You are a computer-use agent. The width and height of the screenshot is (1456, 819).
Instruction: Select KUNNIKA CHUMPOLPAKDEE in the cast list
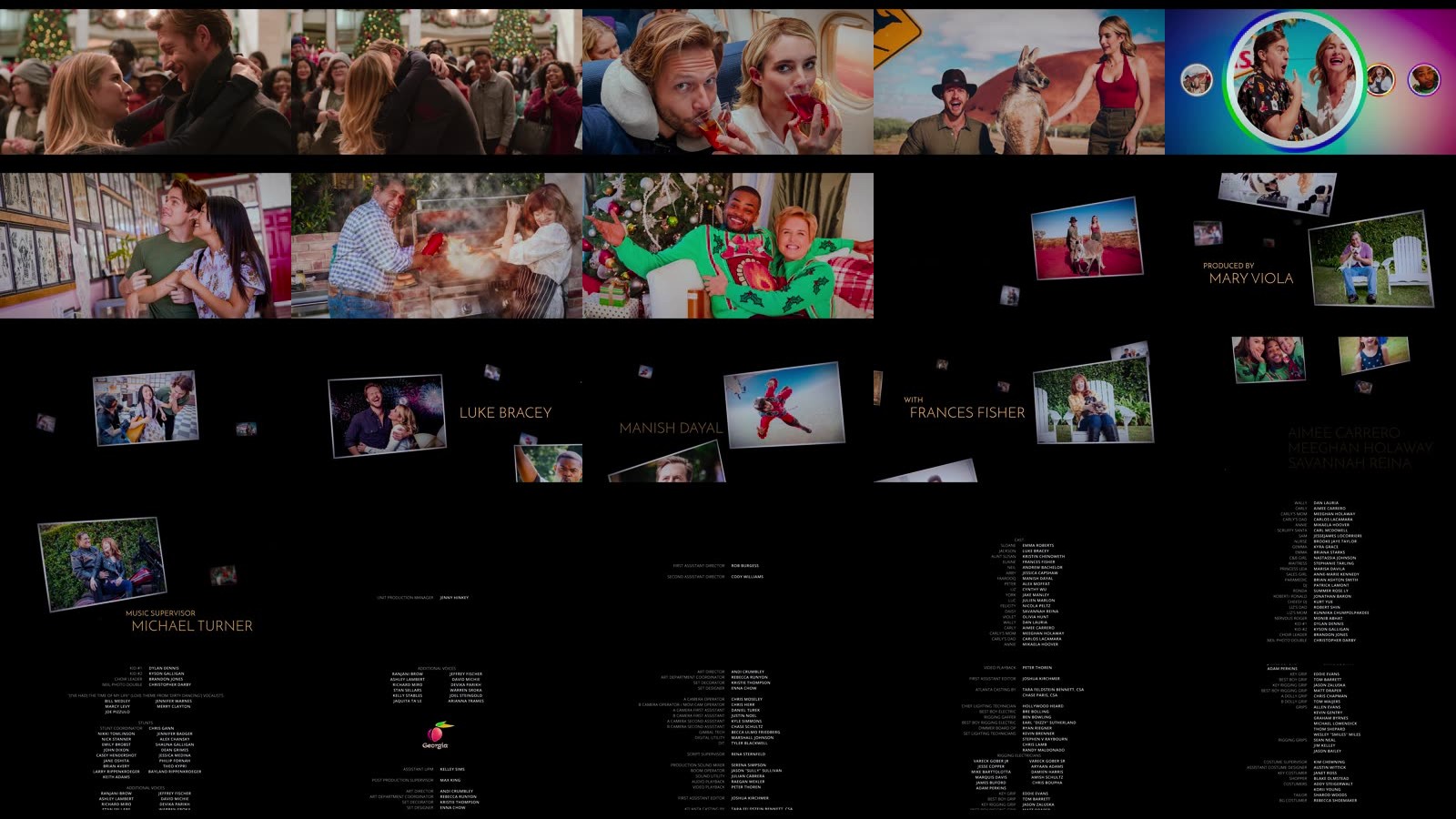click(x=1341, y=612)
